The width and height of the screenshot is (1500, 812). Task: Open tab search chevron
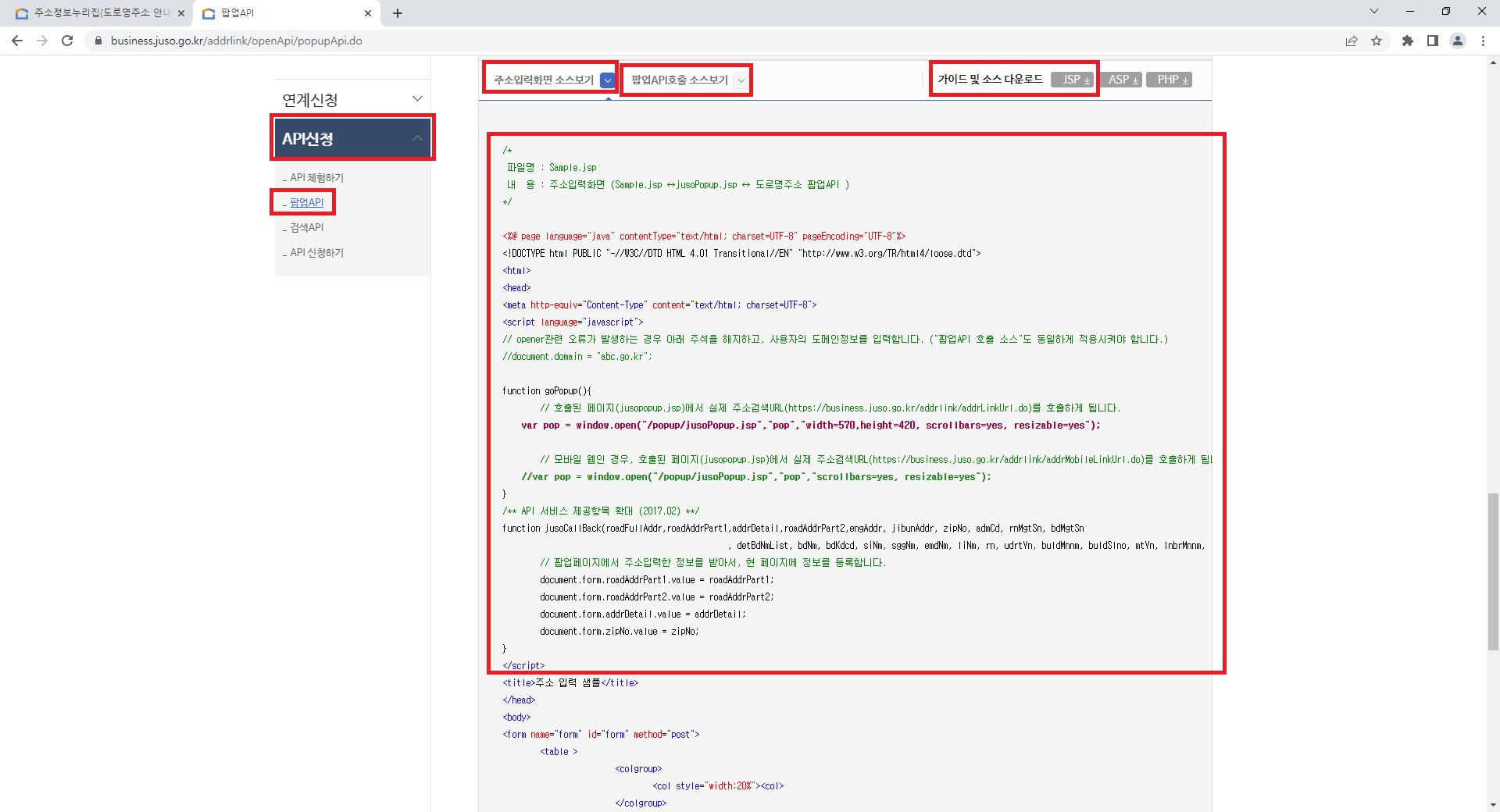[1374, 11]
